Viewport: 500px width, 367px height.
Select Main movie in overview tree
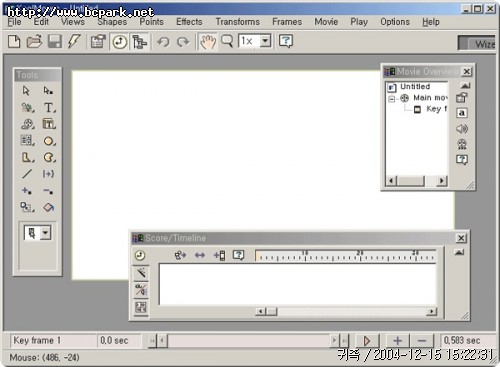pyautogui.click(x=430, y=98)
